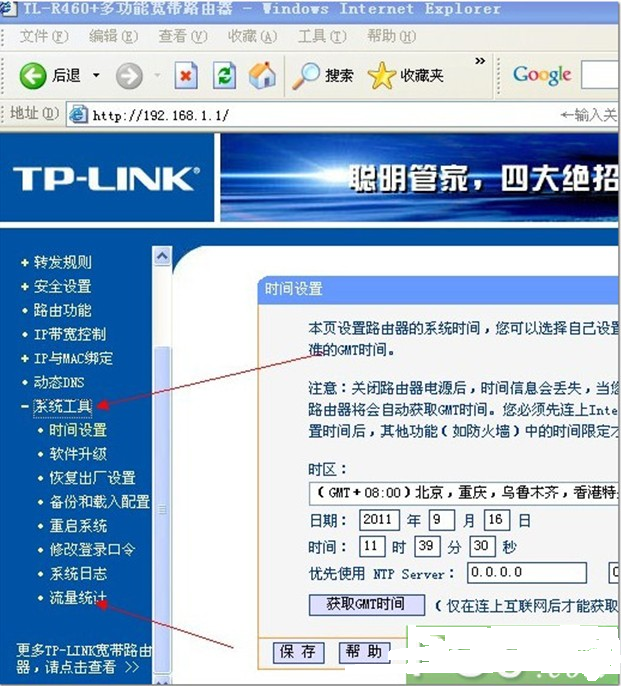Open the Back button history dropdown arrow
Viewport: 621px width, 686px height.
[x=96, y=76]
